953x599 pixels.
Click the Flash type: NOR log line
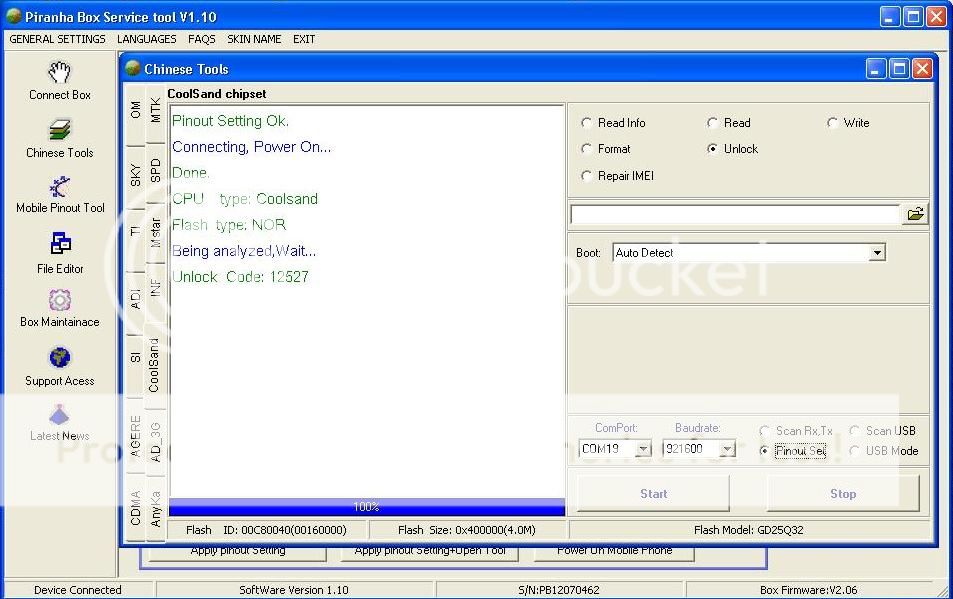tap(229, 225)
